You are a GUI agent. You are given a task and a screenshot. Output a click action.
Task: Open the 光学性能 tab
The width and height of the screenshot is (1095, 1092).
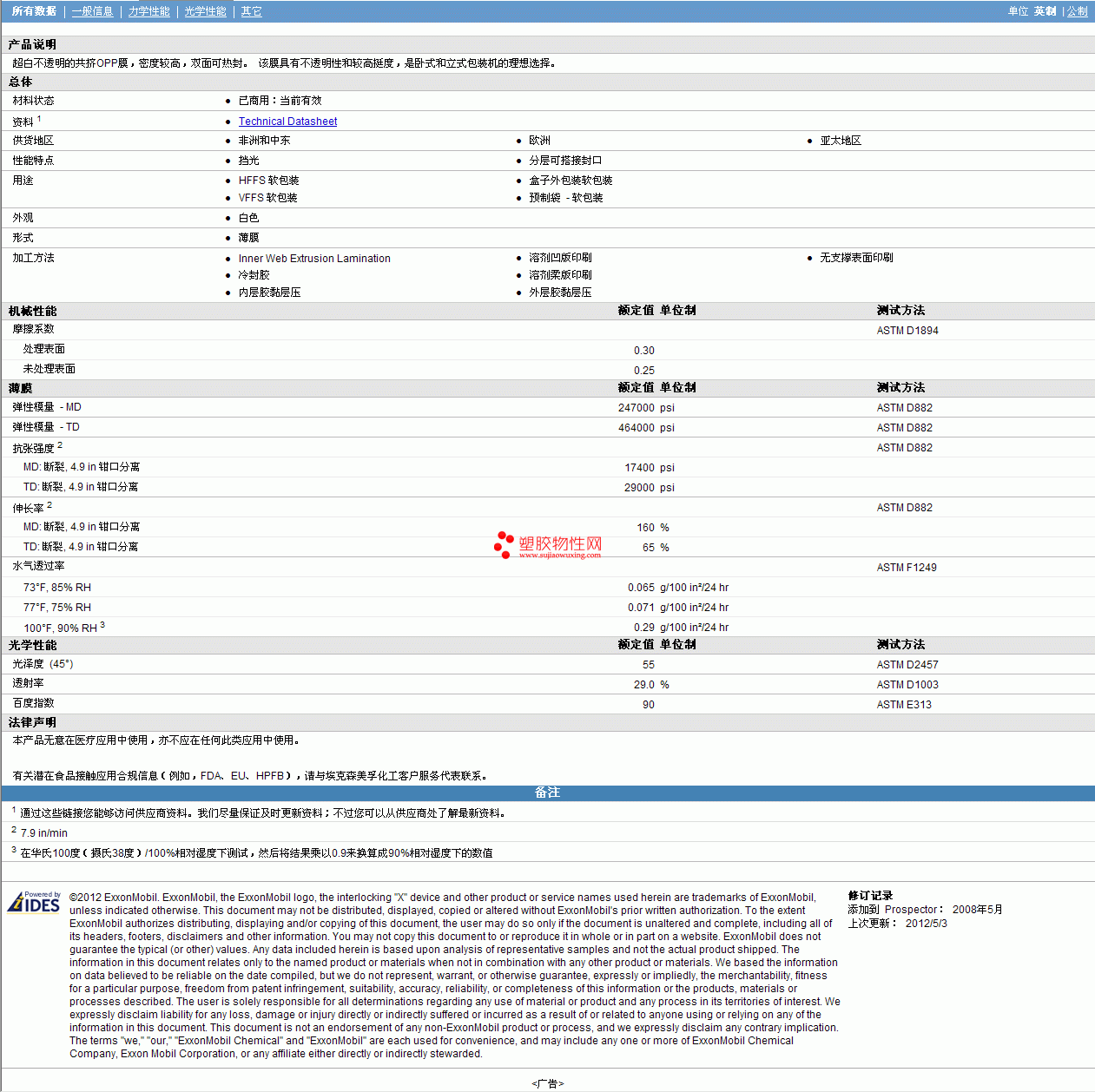tap(205, 11)
